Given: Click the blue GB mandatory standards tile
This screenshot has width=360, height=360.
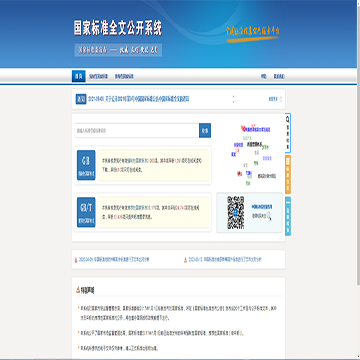Looking at the screenshot, I should click(x=86, y=165).
